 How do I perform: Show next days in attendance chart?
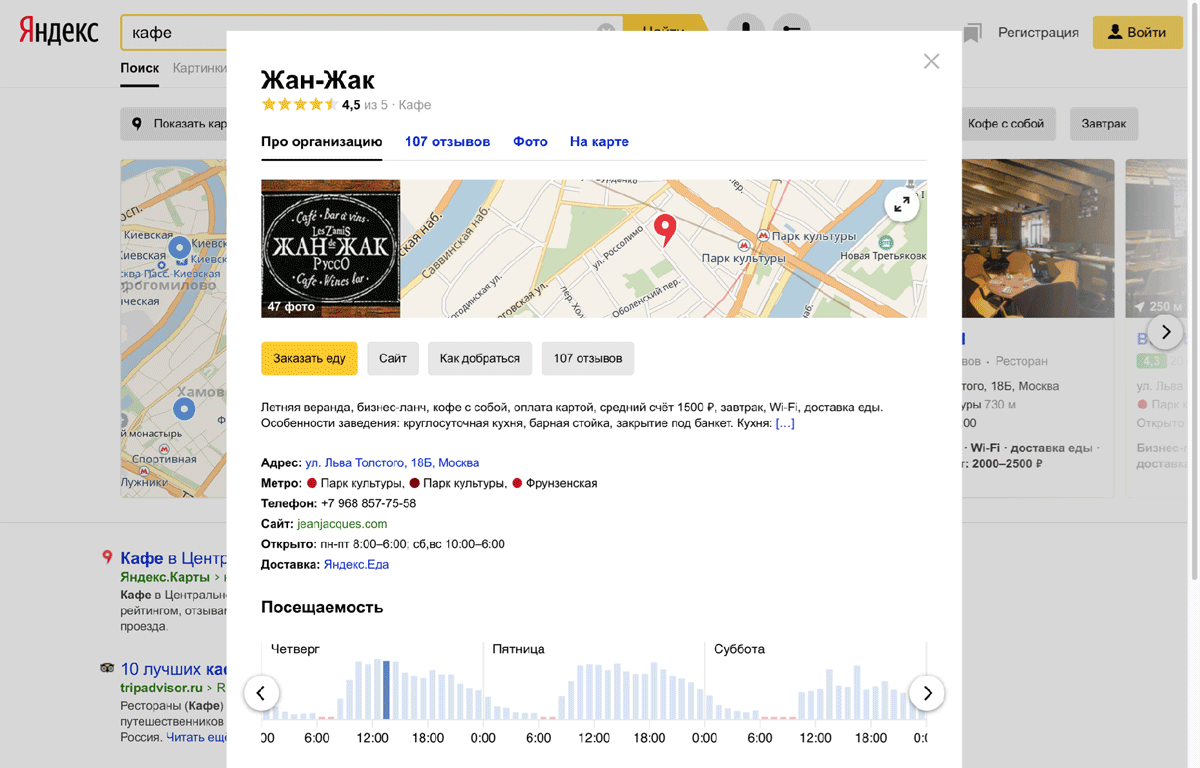(x=927, y=692)
